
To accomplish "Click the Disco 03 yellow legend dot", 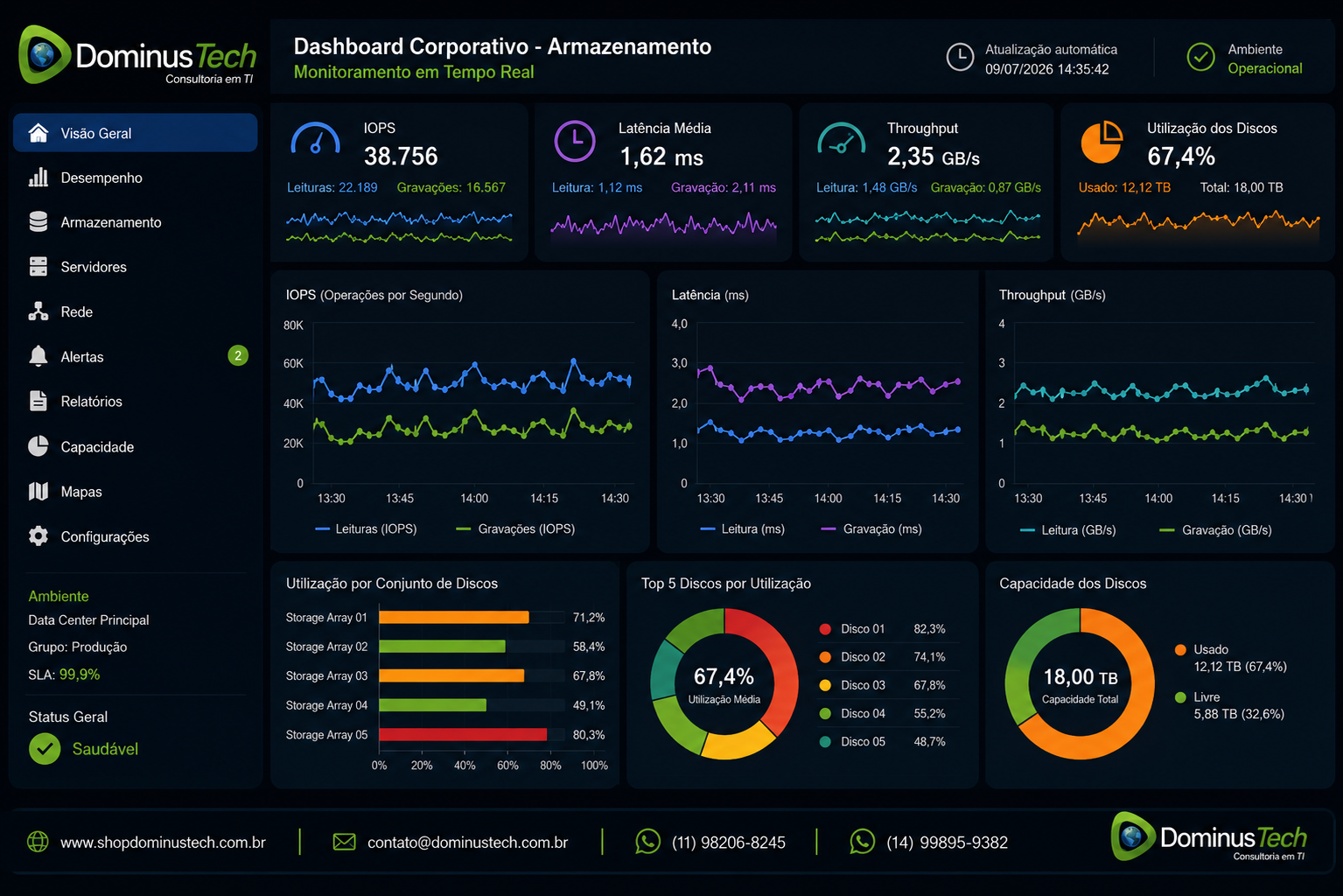I will coord(825,685).
